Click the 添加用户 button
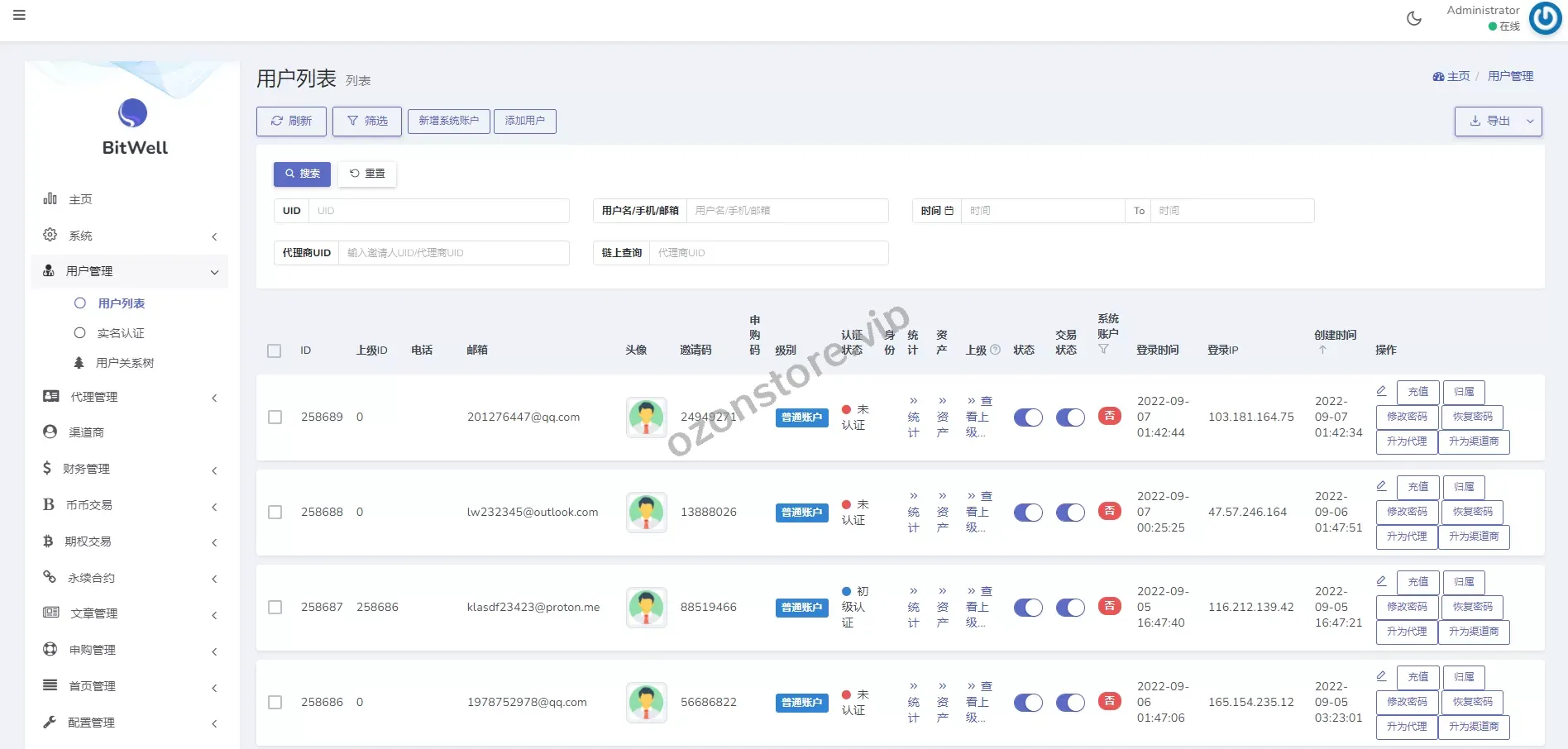The image size is (1568, 749). pos(525,121)
